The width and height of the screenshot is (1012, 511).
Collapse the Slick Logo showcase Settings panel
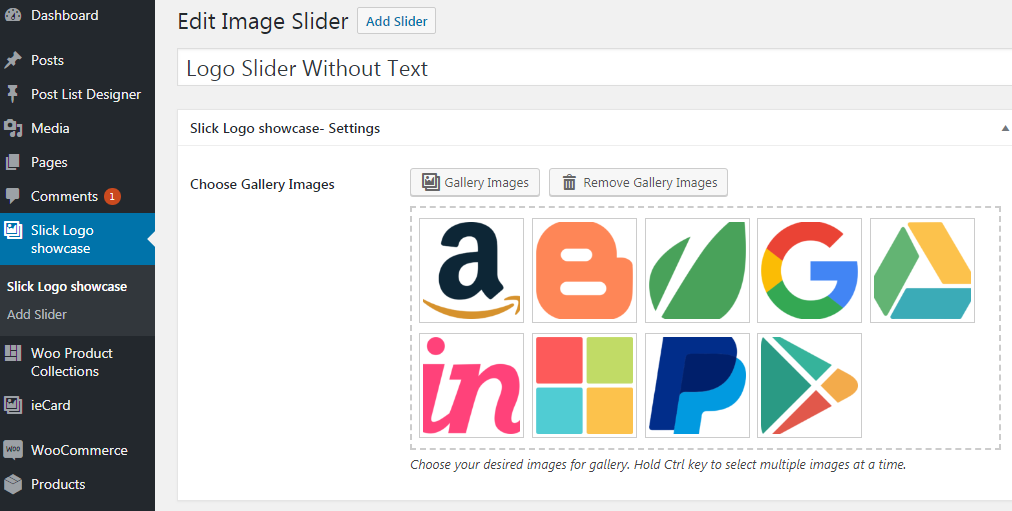(x=1003, y=128)
